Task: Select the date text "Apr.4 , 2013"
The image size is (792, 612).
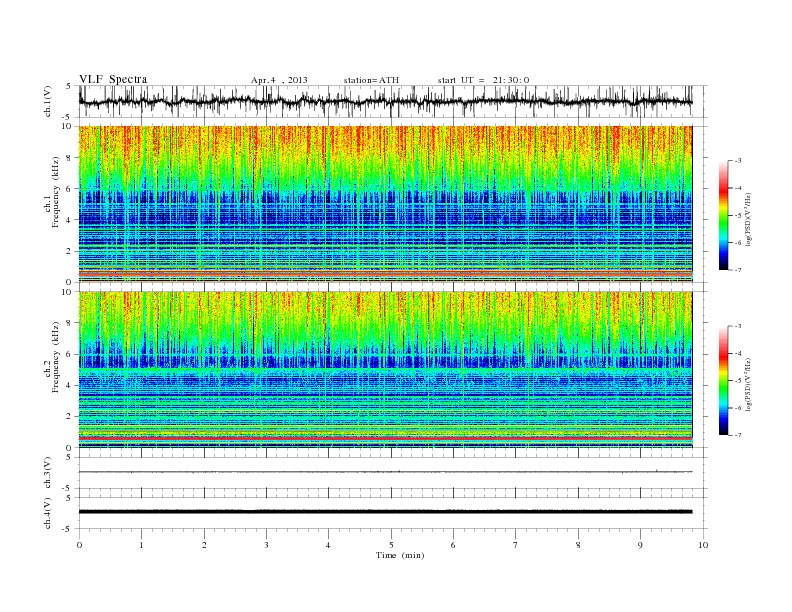Action: 279,80
